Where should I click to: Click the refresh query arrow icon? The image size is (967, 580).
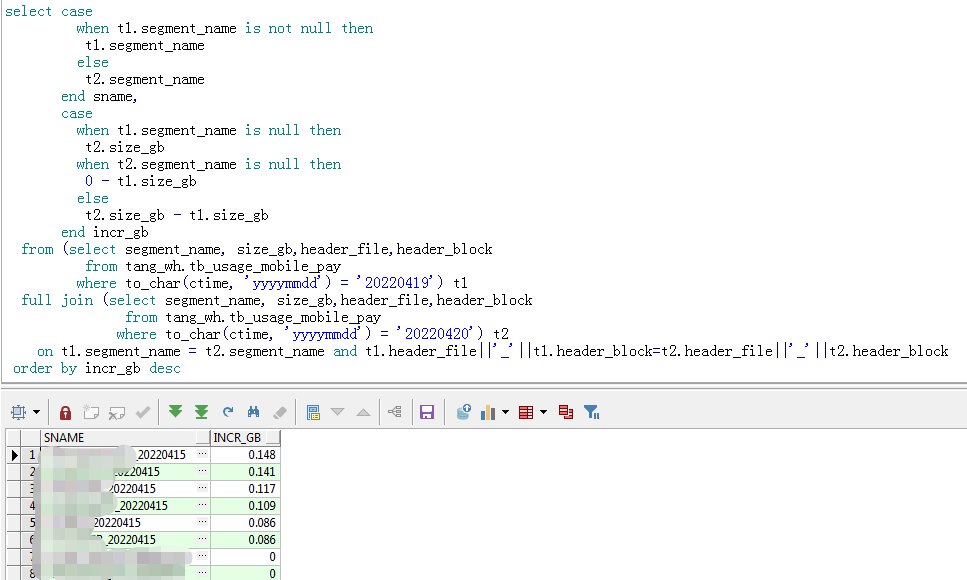coord(228,412)
